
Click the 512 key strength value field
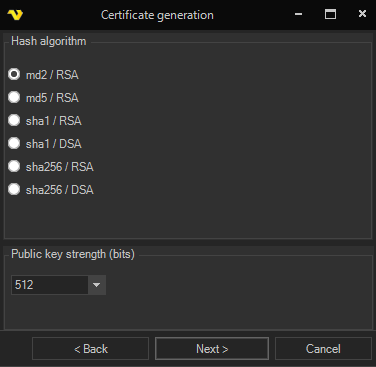click(50, 285)
